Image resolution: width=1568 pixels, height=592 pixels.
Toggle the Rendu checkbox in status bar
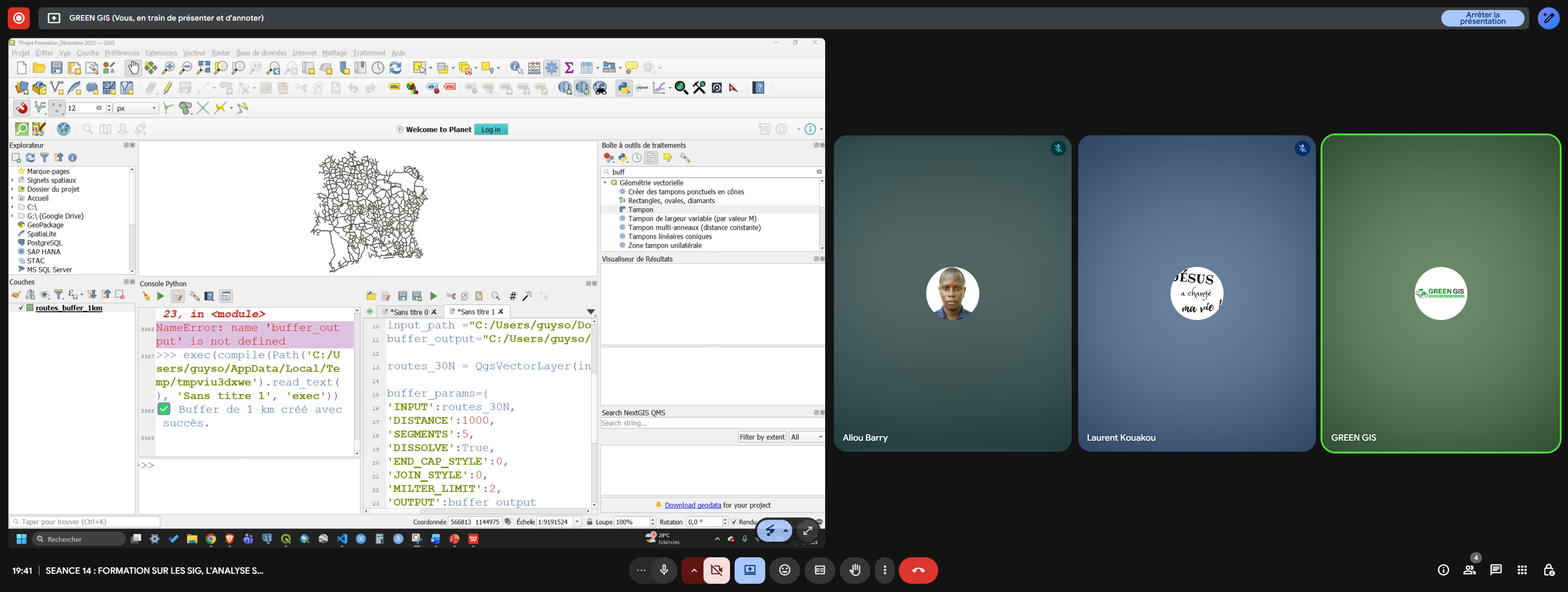click(x=734, y=522)
